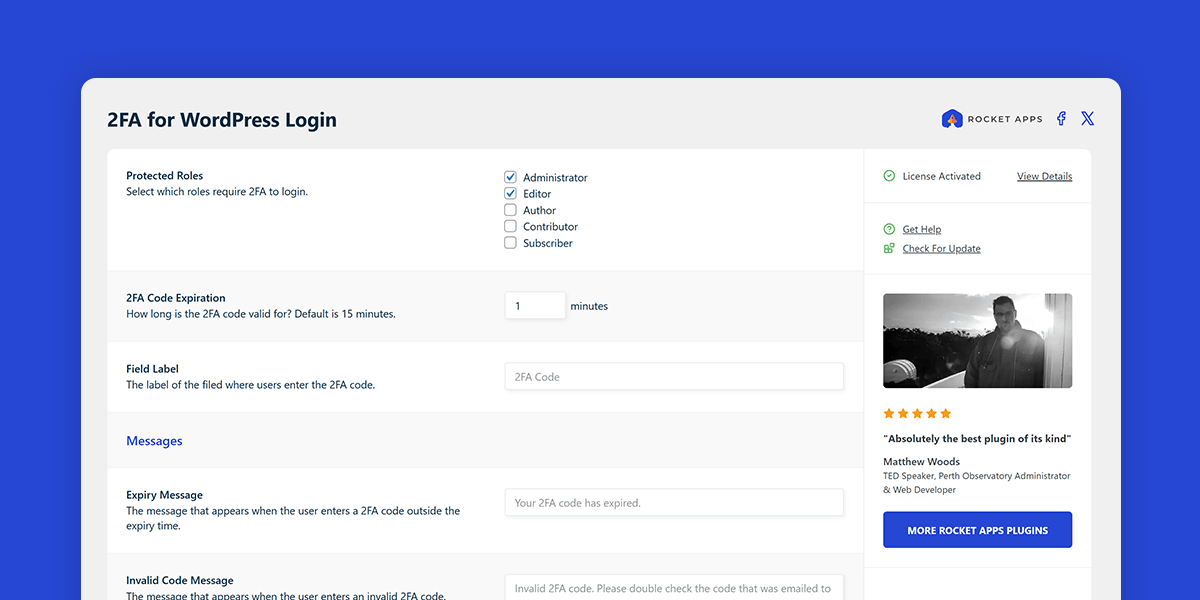The width and height of the screenshot is (1200, 600).
Task: Enable 2FA for Contributor role
Action: click(510, 226)
